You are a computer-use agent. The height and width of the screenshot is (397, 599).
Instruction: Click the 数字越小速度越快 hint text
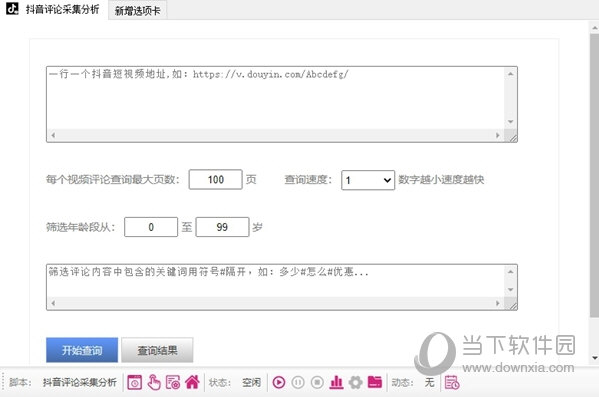[x=441, y=180]
